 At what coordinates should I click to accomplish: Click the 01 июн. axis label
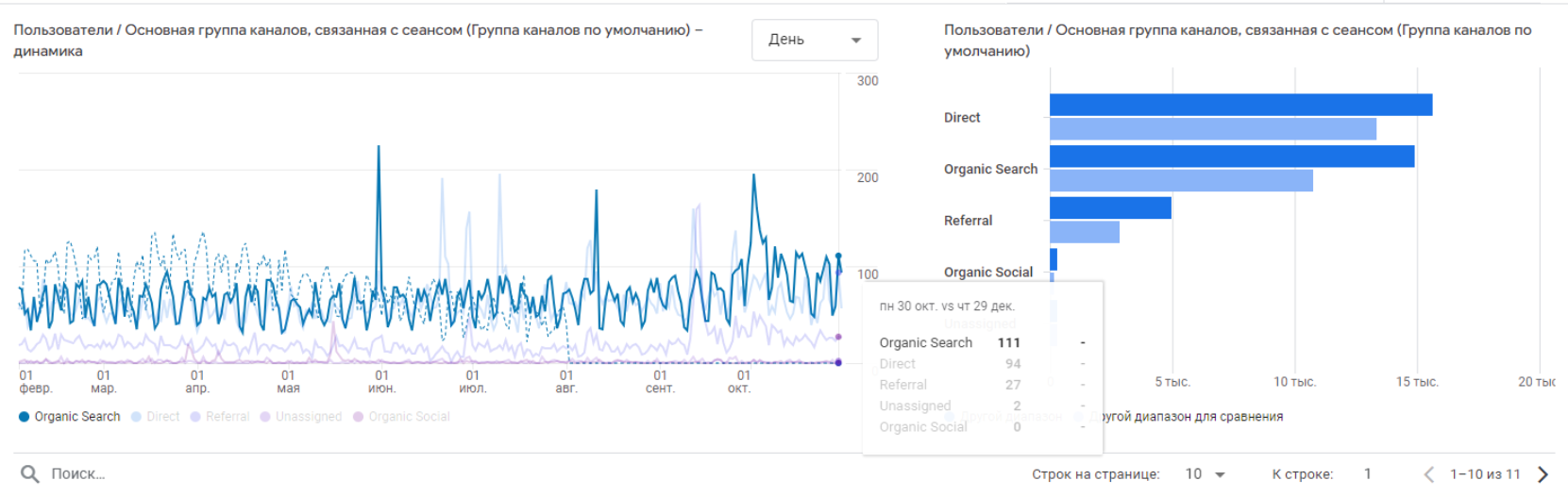[381, 382]
